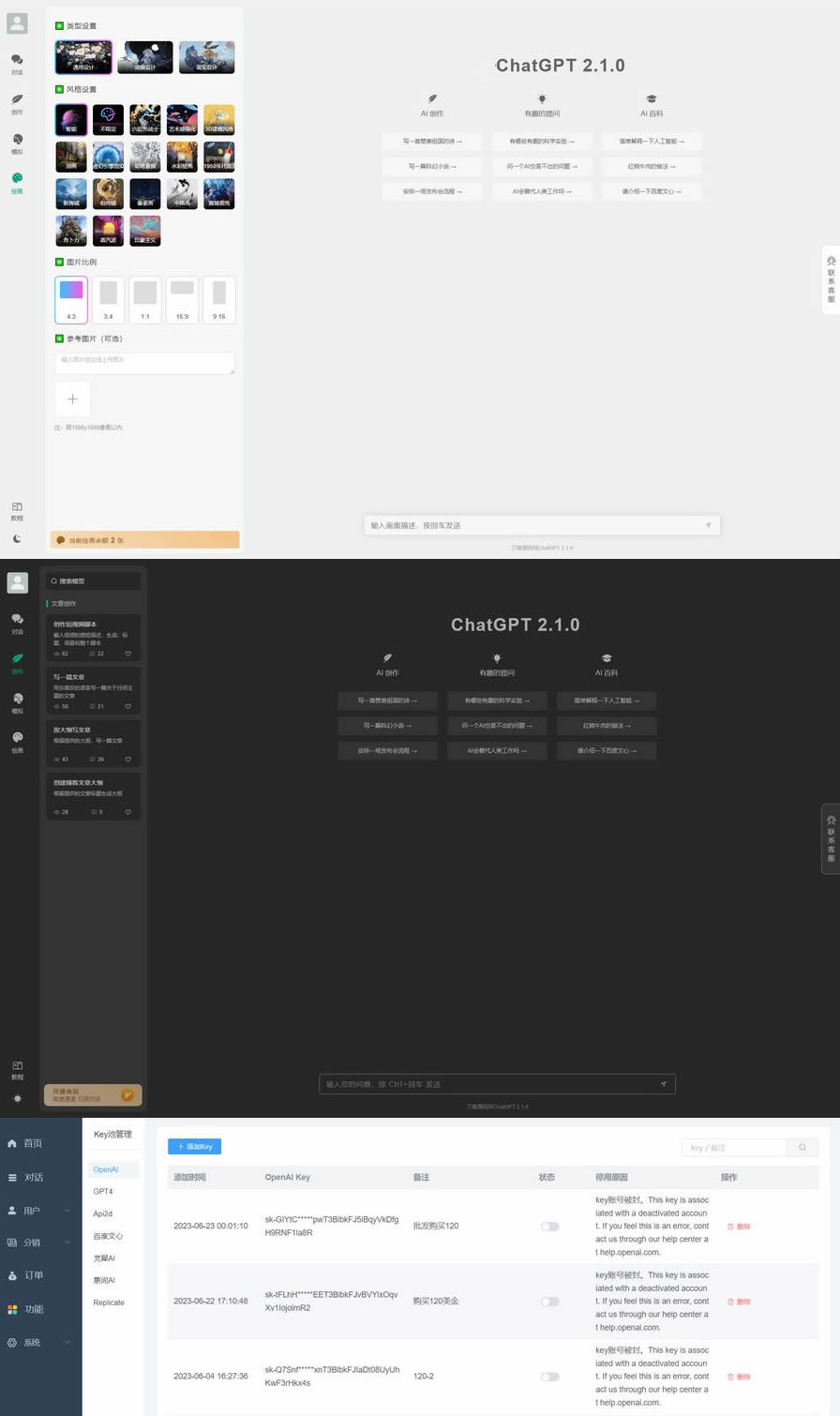The image size is (840, 1416).
Task: Click the magnifier search button in Key池管理
Action: click(x=802, y=1148)
